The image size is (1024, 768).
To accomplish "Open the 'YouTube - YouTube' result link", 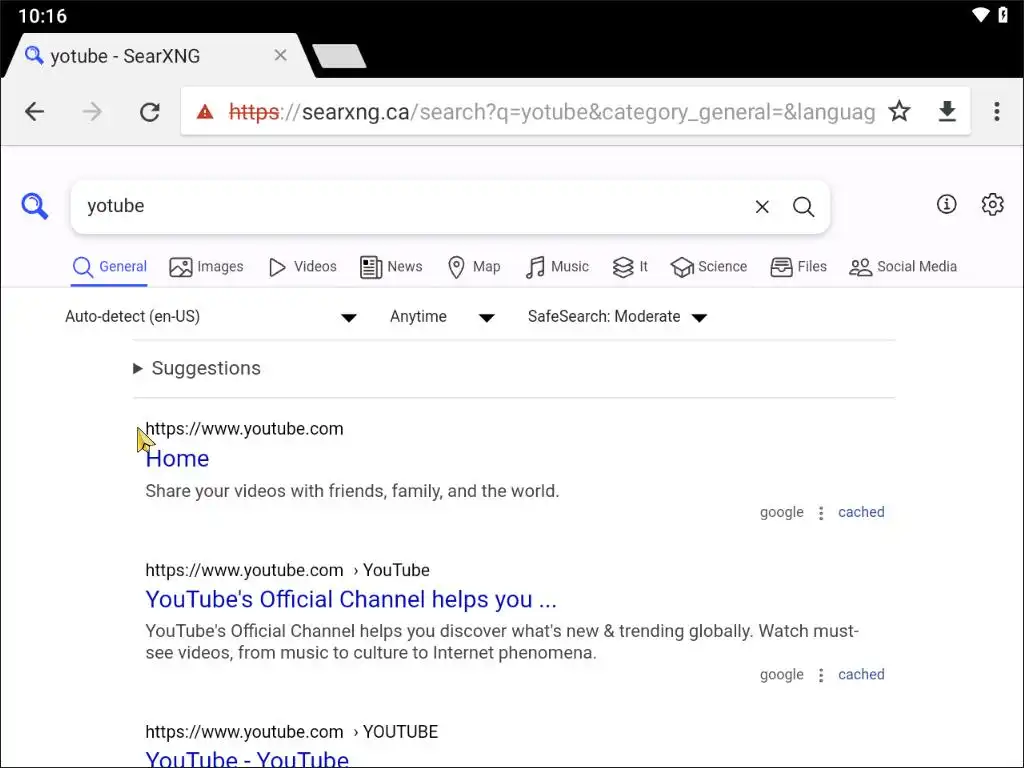I will pos(247,759).
